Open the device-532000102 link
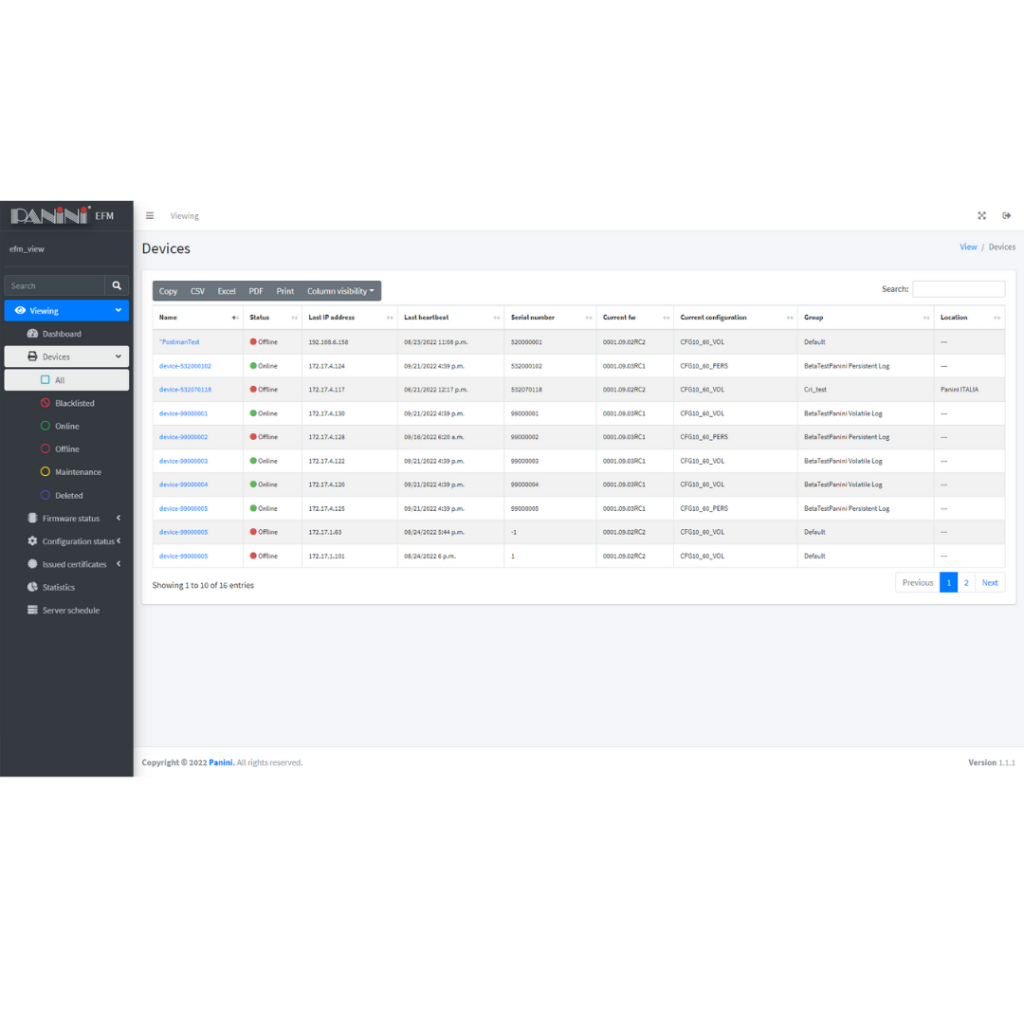 click(185, 366)
